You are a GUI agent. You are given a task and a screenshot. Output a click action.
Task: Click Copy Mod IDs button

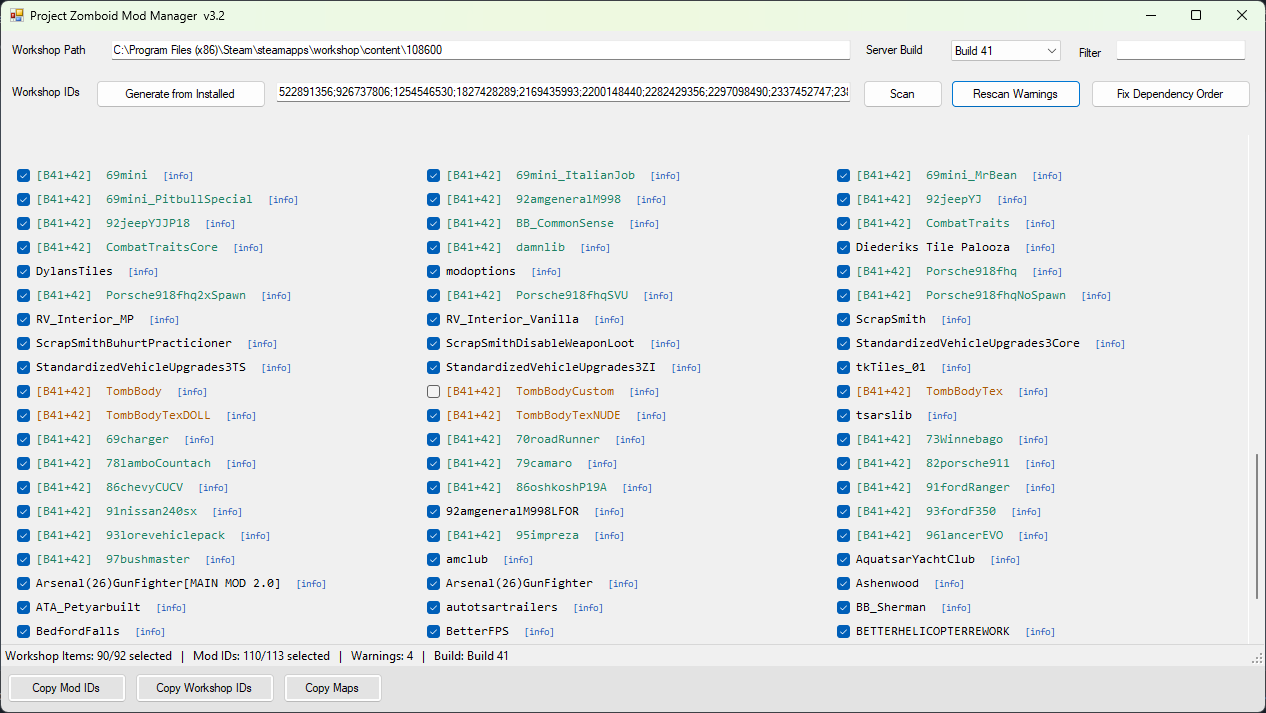click(x=66, y=688)
